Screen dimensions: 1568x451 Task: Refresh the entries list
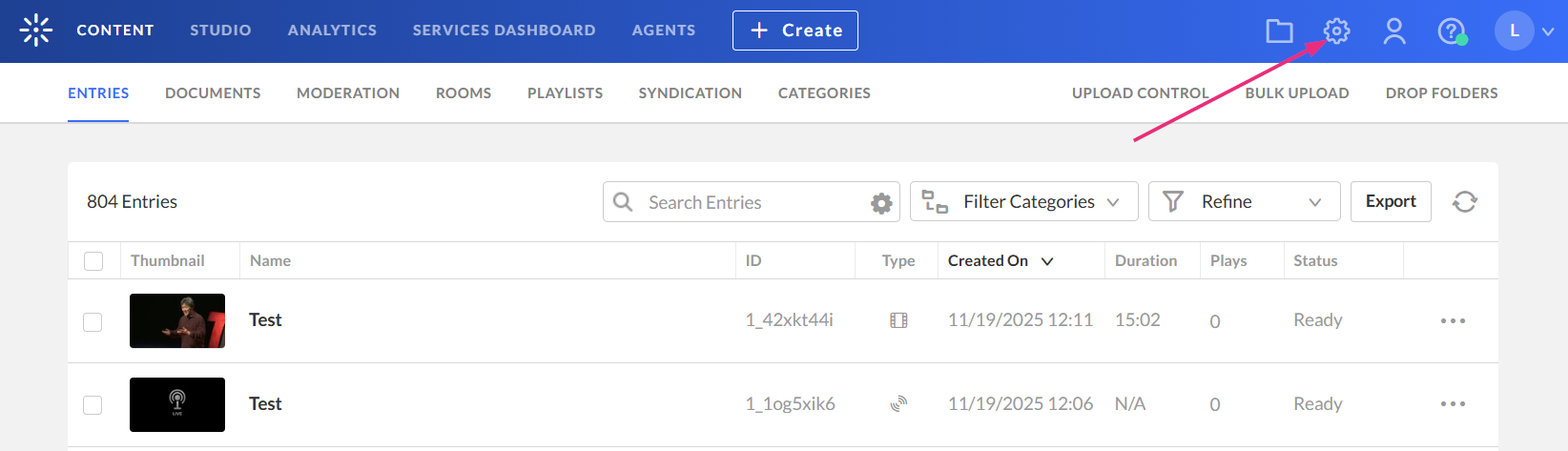[1465, 202]
